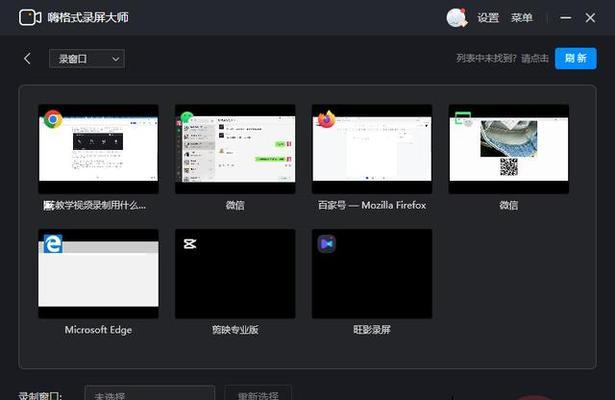Viewport: 615px width, 400px height.
Task: Select the WeChat chat window thumbnail
Action: coord(235,149)
